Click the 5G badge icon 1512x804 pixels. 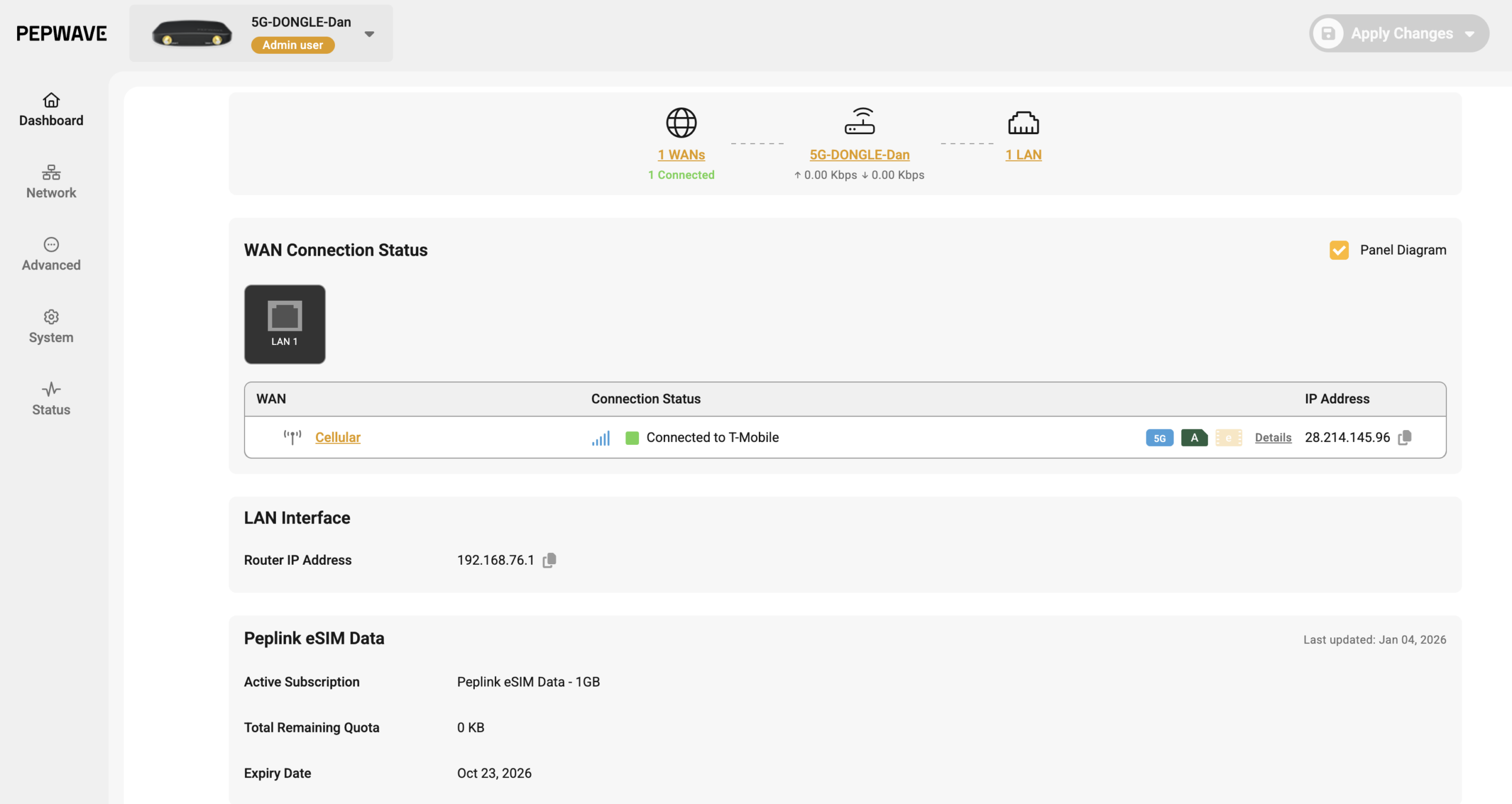point(1159,438)
